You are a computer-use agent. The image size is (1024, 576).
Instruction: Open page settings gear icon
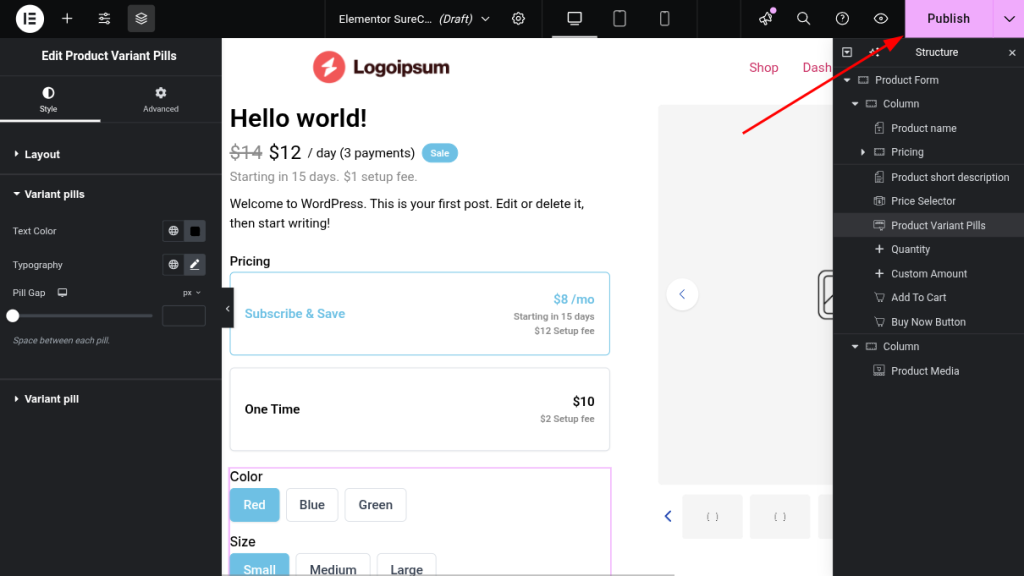click(x=518, y=18)
